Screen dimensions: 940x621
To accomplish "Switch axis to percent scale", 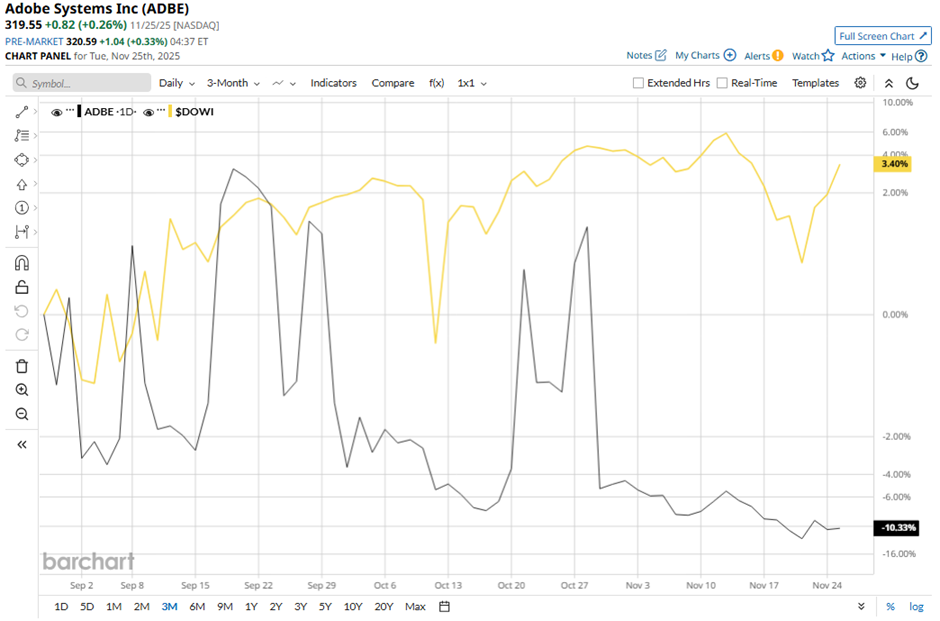I will click(x=890, y=607).
